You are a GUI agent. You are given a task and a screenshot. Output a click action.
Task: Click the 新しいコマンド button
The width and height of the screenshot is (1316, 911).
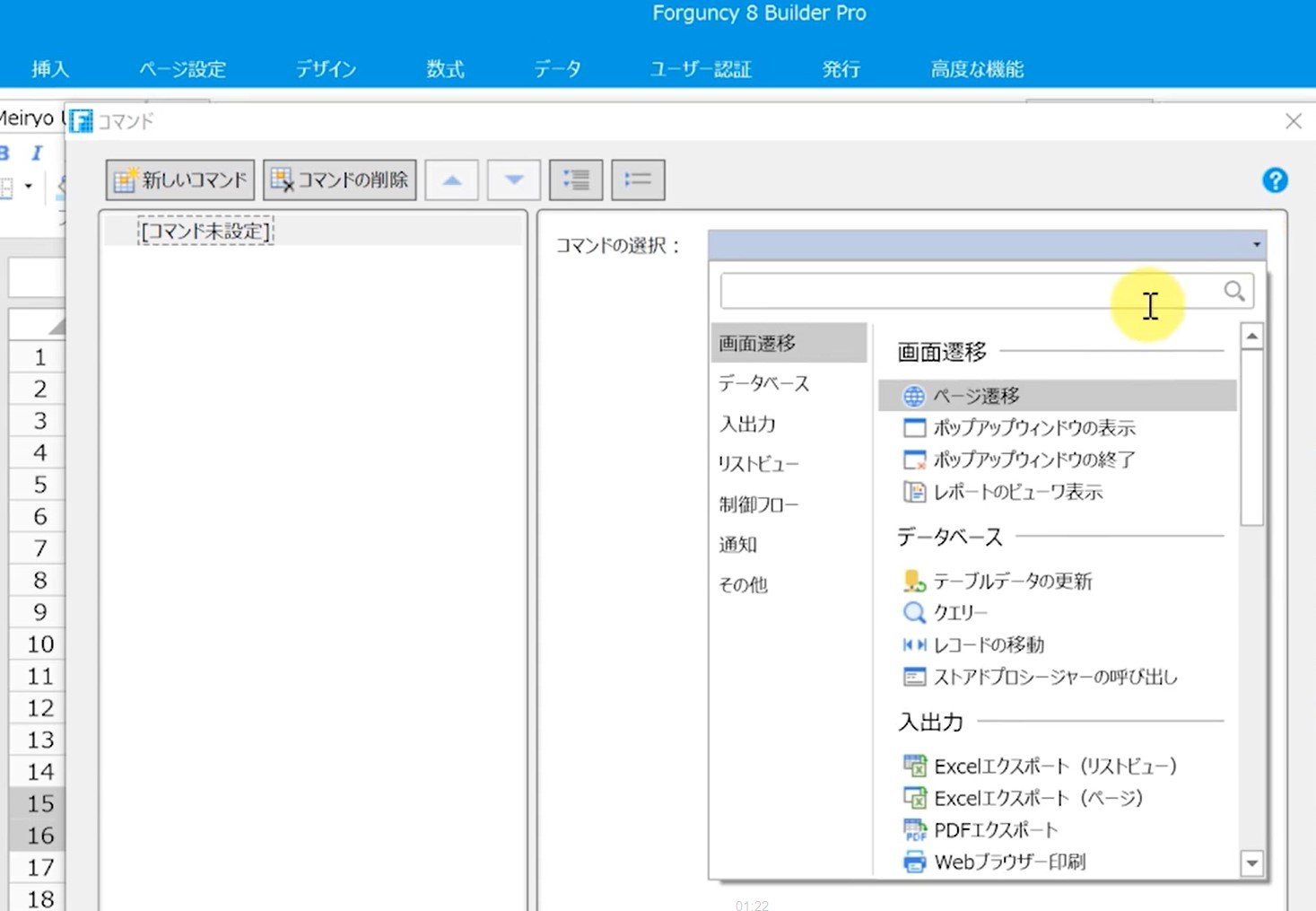(180, 180)
